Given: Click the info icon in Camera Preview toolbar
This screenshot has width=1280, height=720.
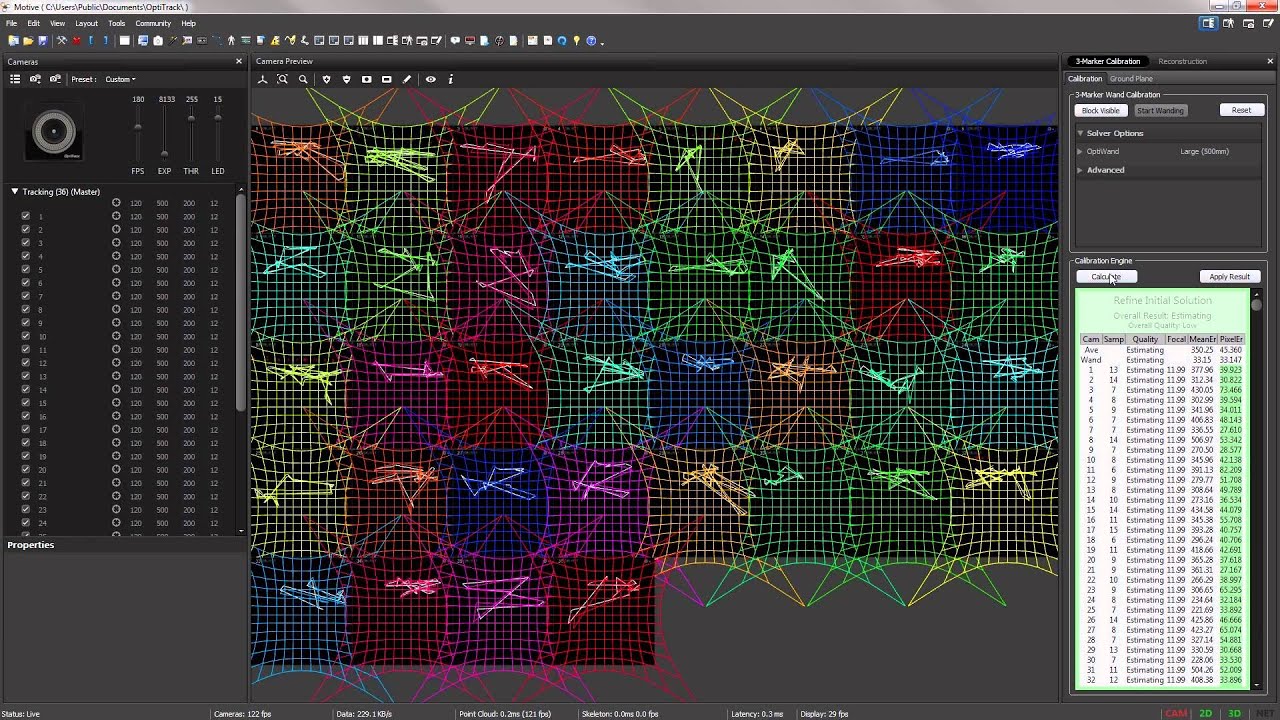Looking at the screenshot, I should click(x=451, y=79).
